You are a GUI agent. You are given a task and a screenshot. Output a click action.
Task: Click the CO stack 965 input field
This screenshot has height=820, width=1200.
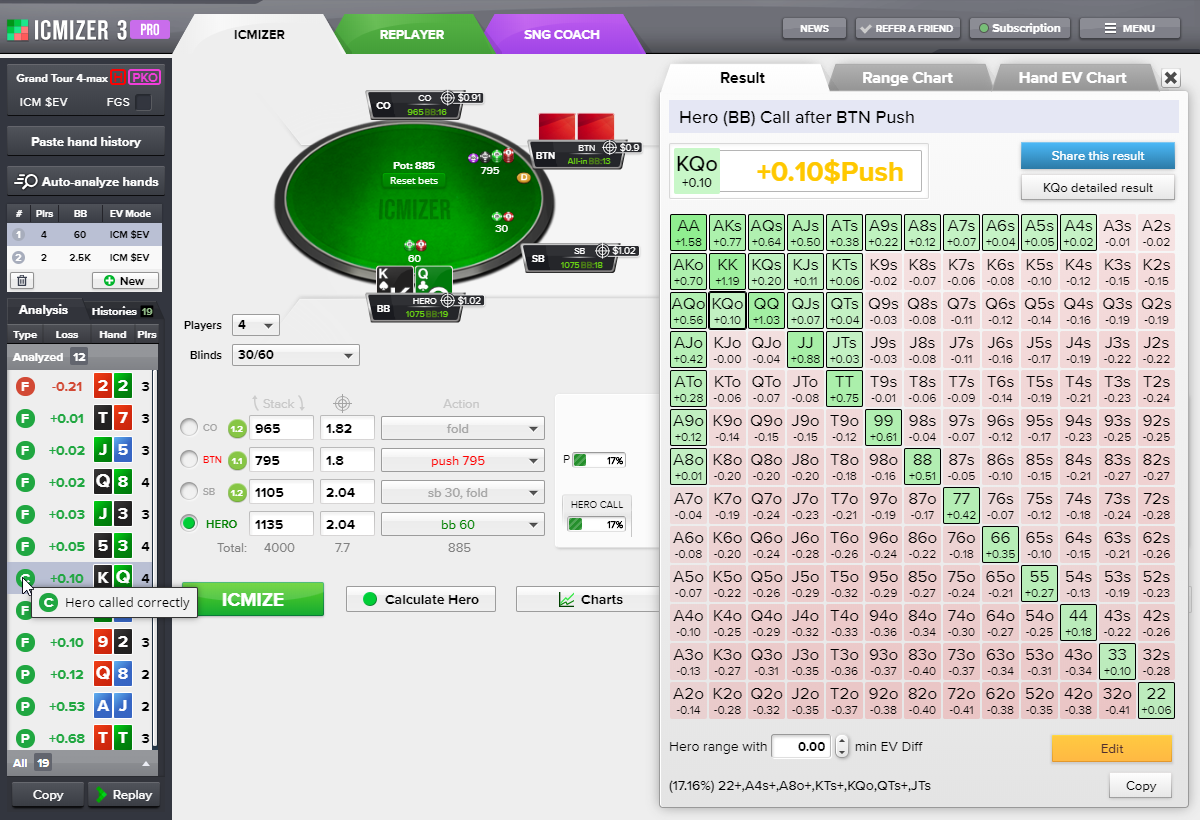pos(281,428)
